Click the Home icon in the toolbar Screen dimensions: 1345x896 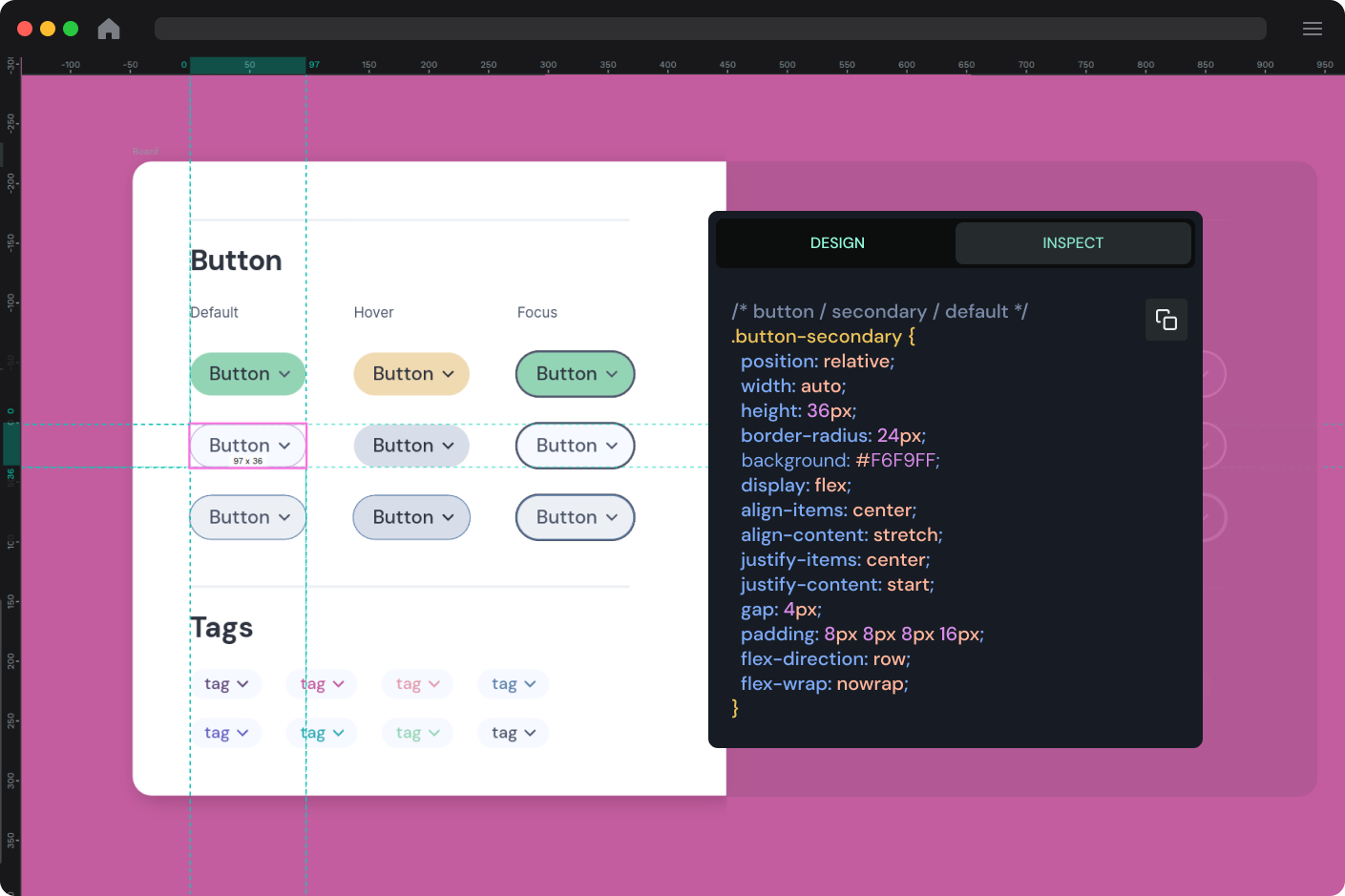pyautogui.click(x=108, y=29)
